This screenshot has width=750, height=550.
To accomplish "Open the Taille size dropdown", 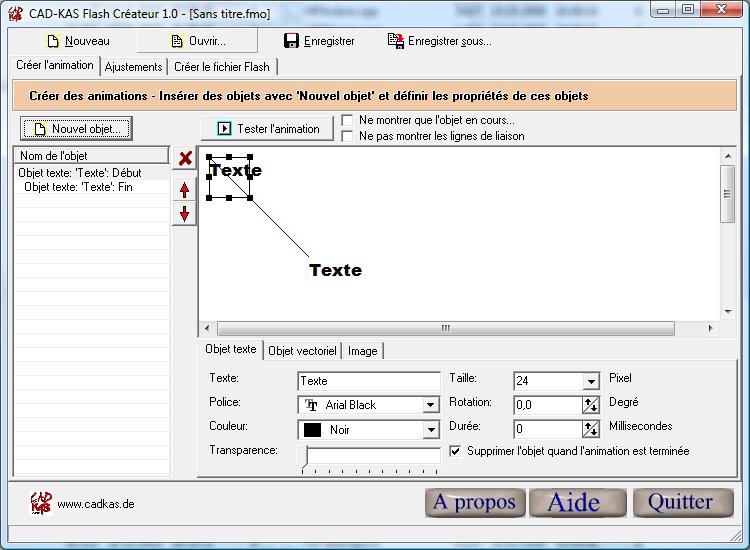I will pyautogui.click(x=590, y=381).
